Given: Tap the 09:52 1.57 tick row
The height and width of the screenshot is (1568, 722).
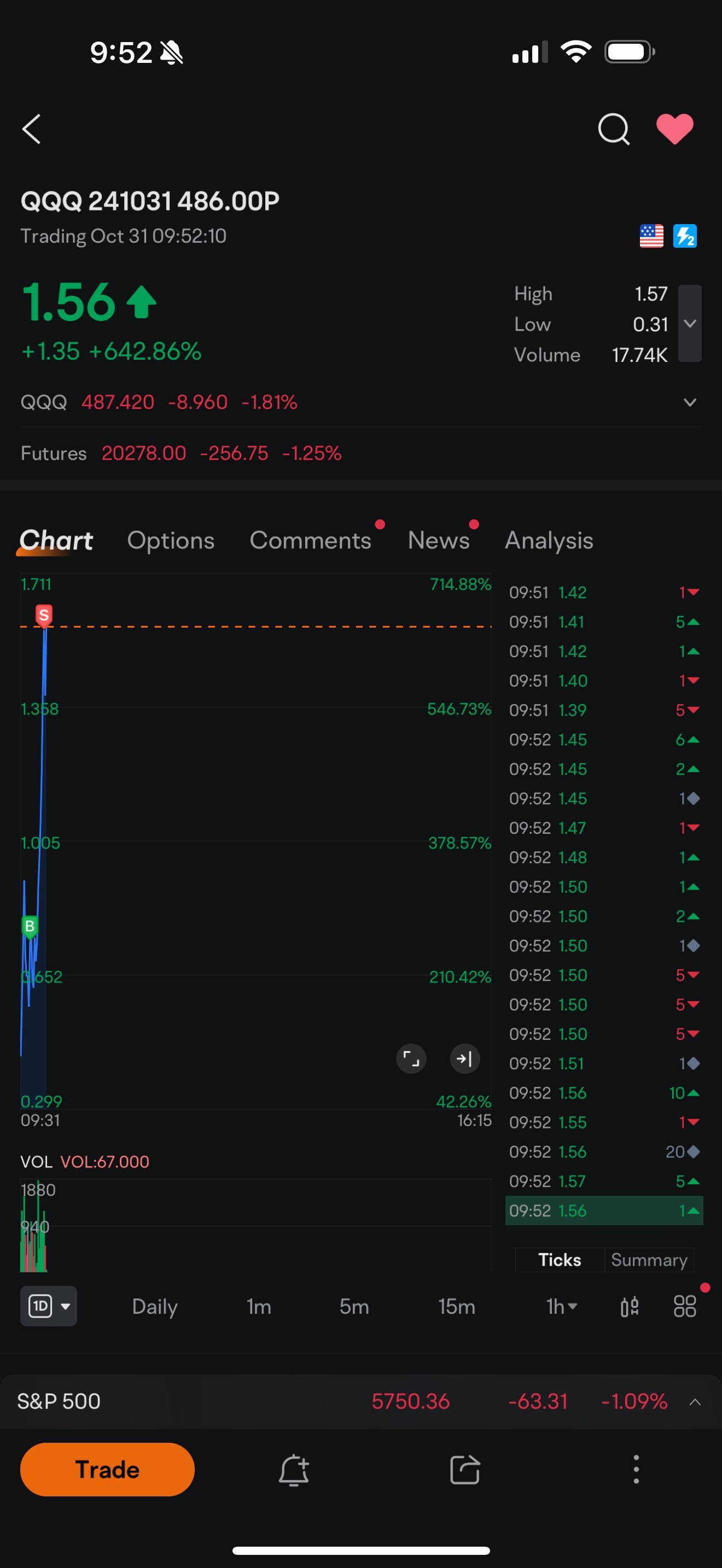Looking at the screenshot, I should tap(604, 1181).
